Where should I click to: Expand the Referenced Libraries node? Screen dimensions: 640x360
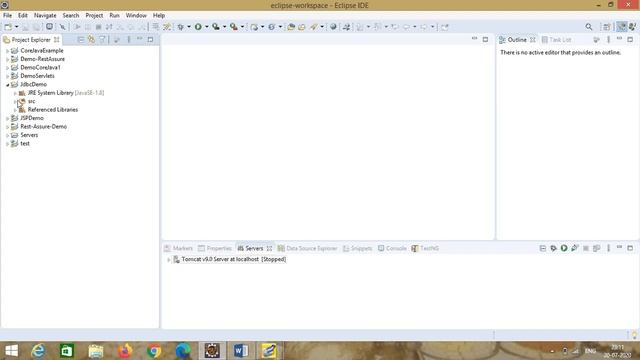point(16,110)
